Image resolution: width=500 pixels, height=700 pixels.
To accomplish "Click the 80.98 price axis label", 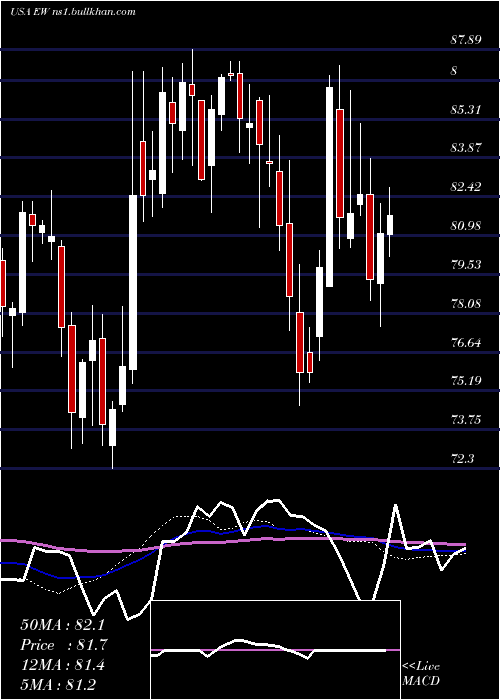I will click(x=466, y=226).
